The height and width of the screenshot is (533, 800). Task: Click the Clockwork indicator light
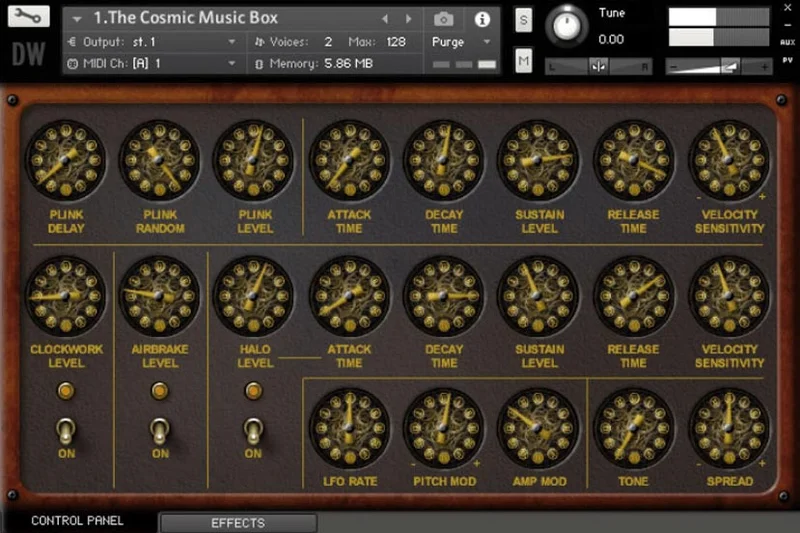pyautogui.click(x=65, y=391)
